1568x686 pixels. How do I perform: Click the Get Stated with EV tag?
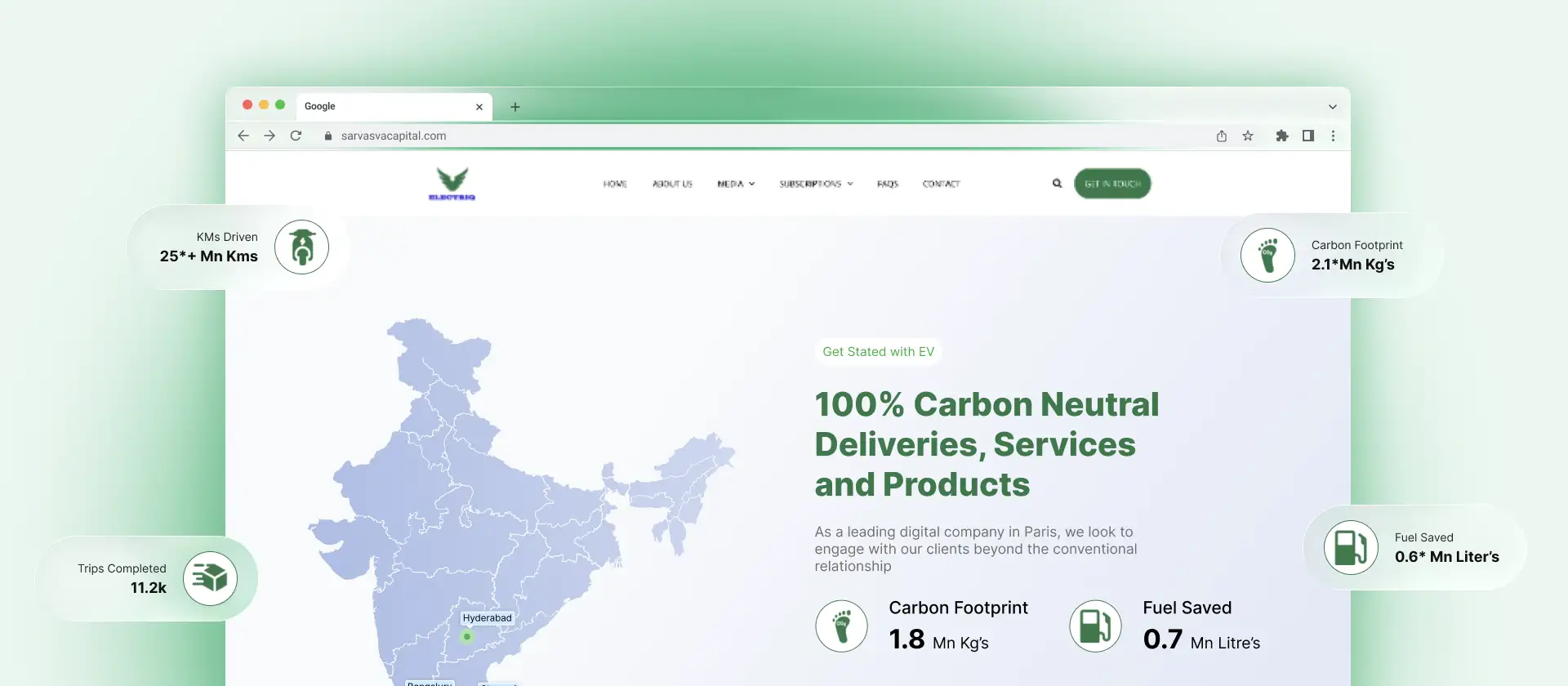[878, 352]
